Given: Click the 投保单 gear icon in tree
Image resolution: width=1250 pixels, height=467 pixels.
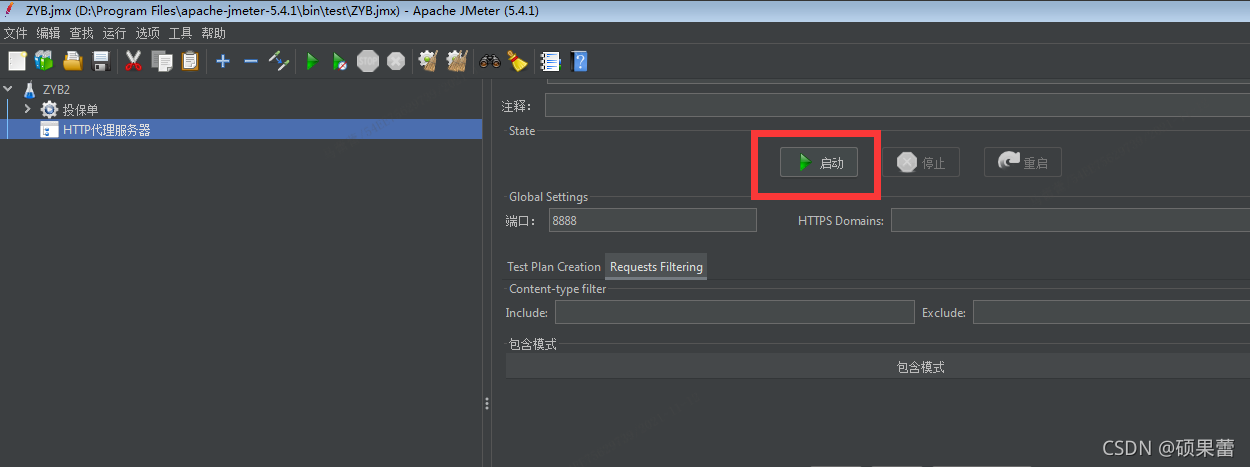Looking at the screenshot, I should (49, 109).
